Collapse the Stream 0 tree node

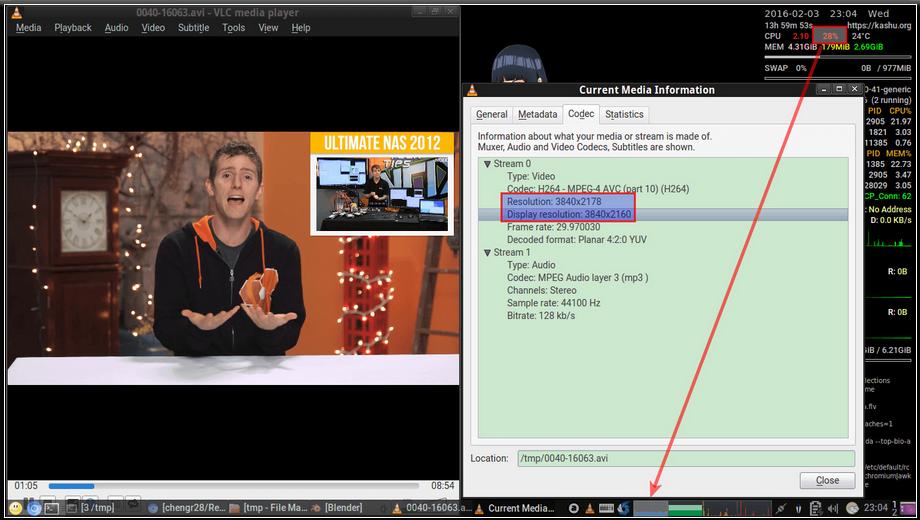point(487,164)
